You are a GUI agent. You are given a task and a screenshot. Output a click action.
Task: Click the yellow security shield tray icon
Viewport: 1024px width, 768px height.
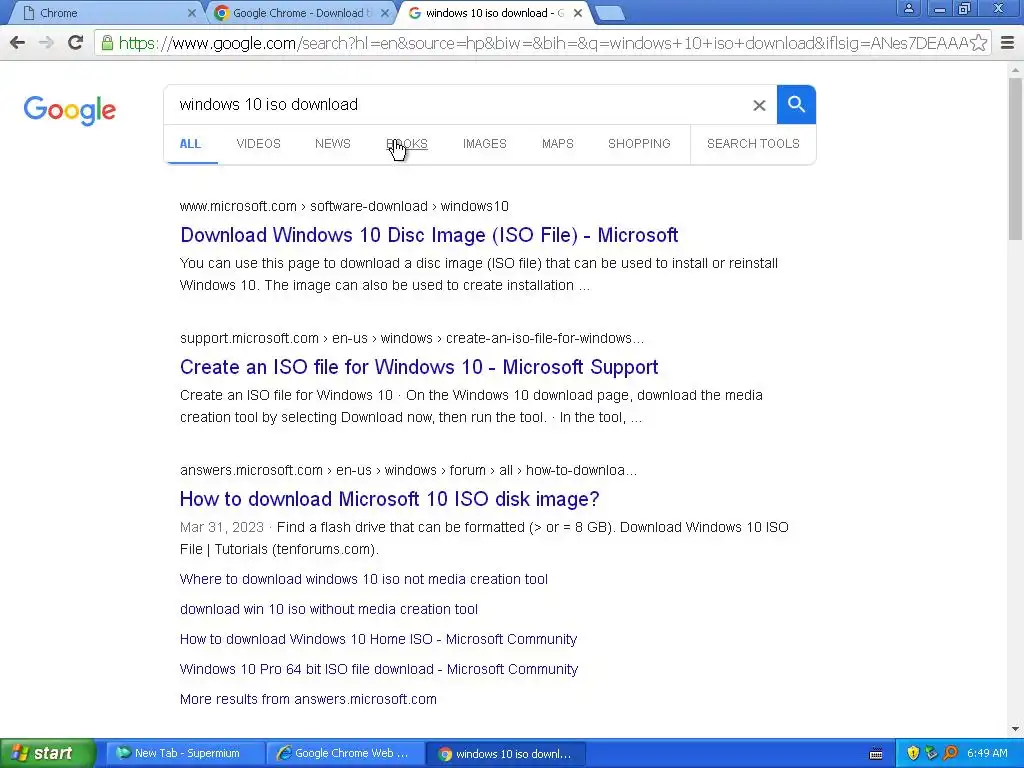coord(913,753)
